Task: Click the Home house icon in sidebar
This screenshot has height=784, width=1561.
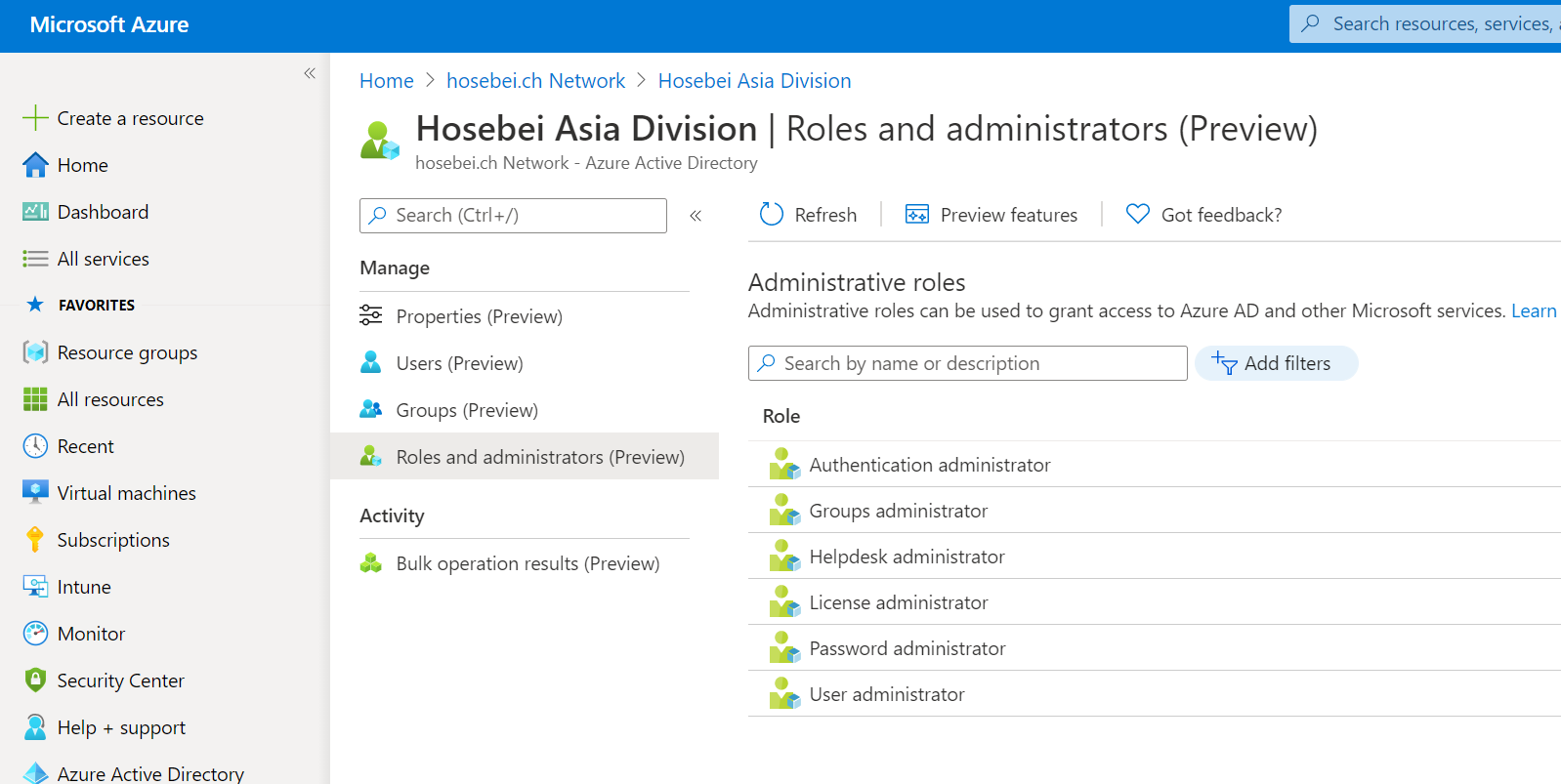Action: [x=35, y=165]
